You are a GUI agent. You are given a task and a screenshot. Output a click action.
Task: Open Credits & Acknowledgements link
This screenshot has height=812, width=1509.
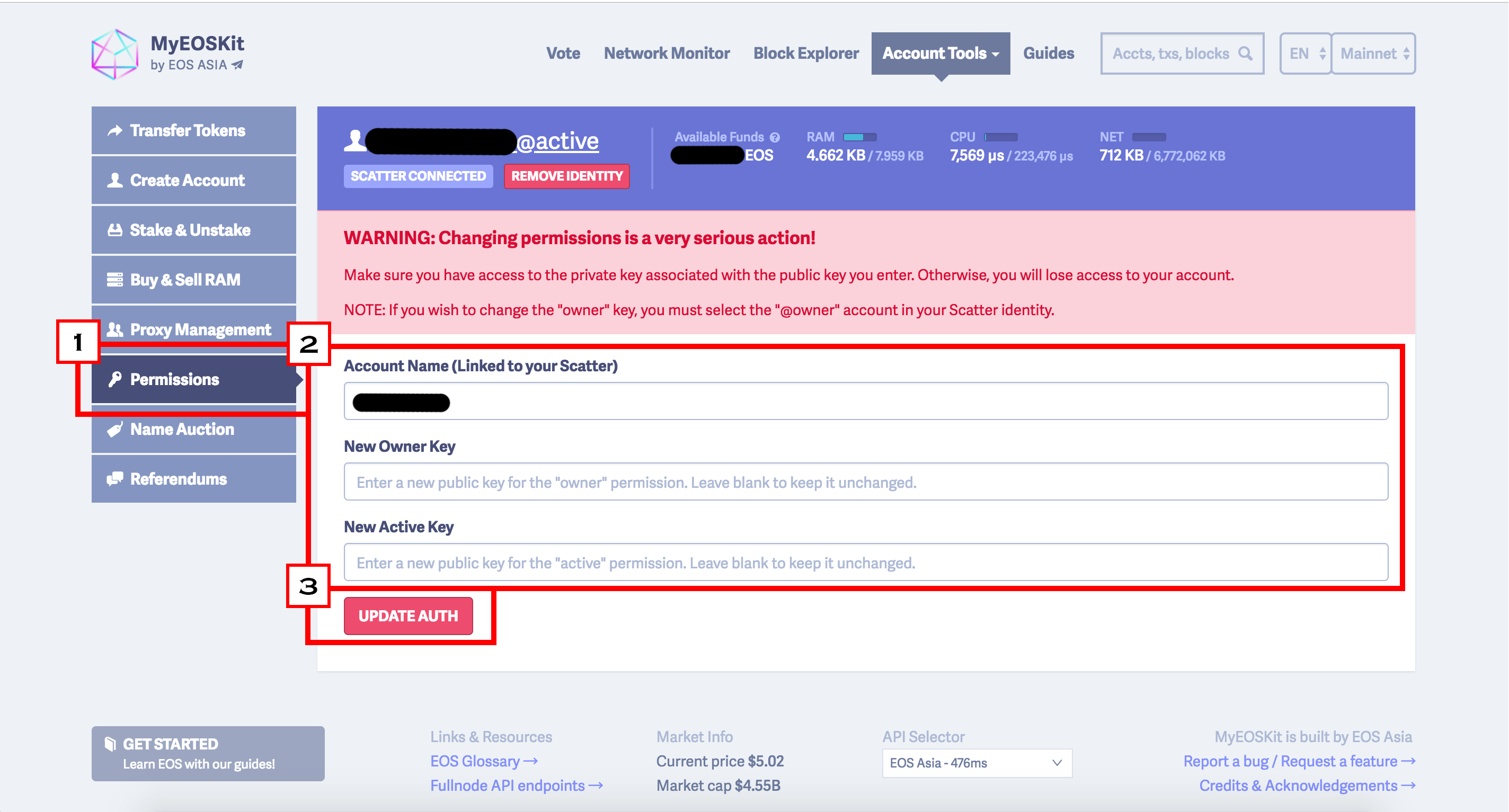point(1308,786)
